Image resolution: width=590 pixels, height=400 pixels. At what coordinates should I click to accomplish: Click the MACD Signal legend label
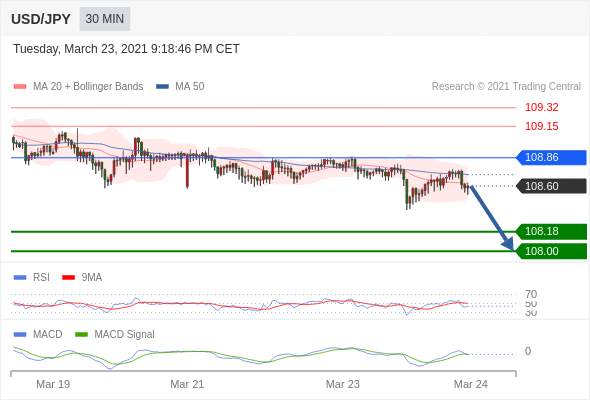pos(124,335)
